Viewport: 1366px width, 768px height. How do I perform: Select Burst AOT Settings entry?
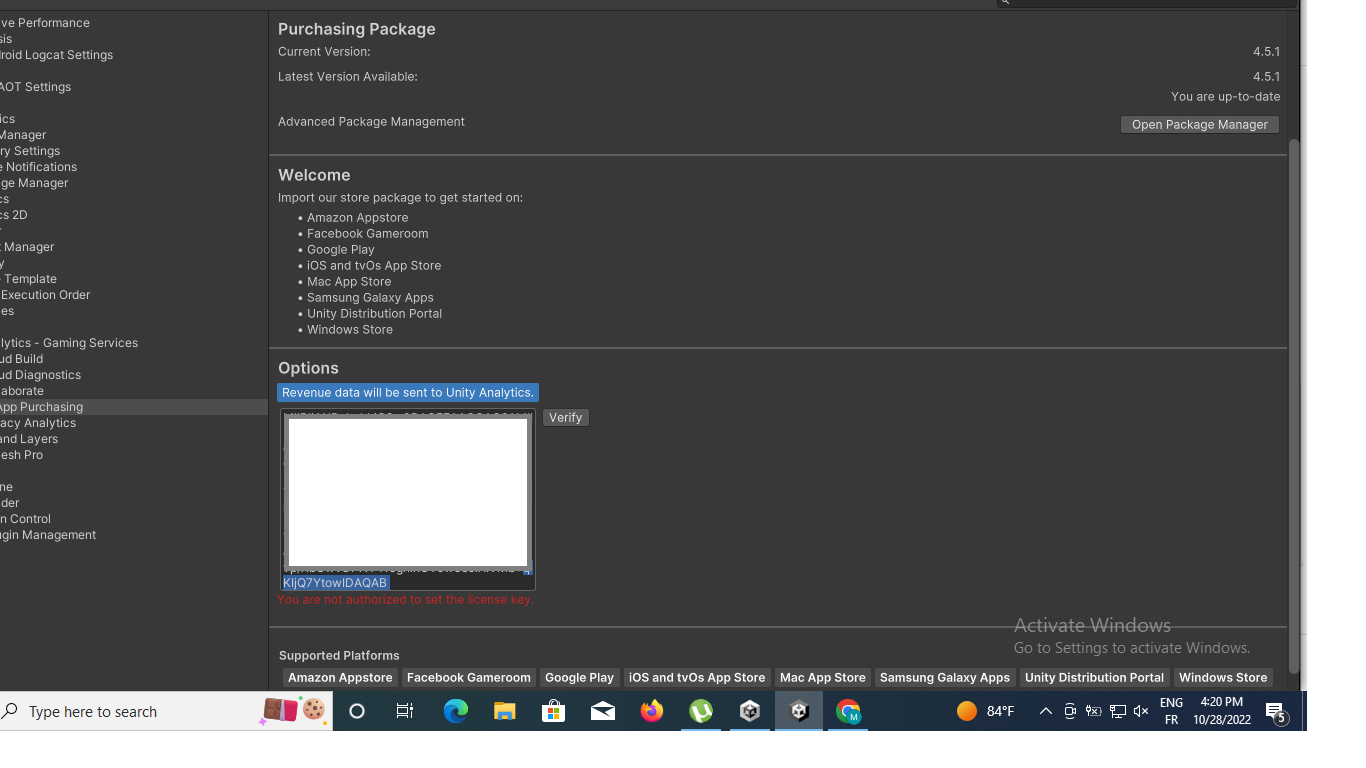pos(35,87)
